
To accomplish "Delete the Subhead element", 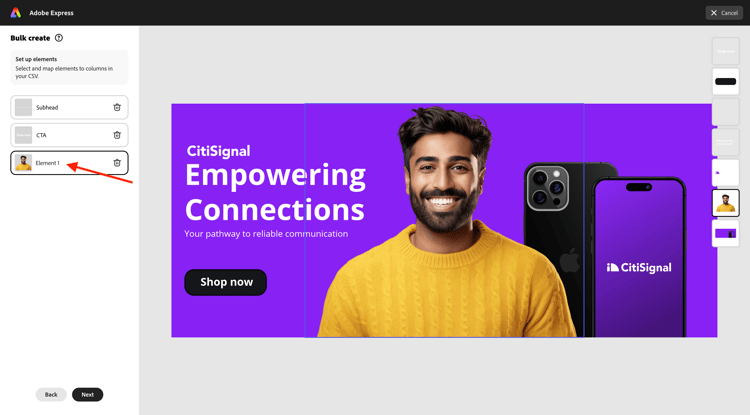I will click(117, 108).
